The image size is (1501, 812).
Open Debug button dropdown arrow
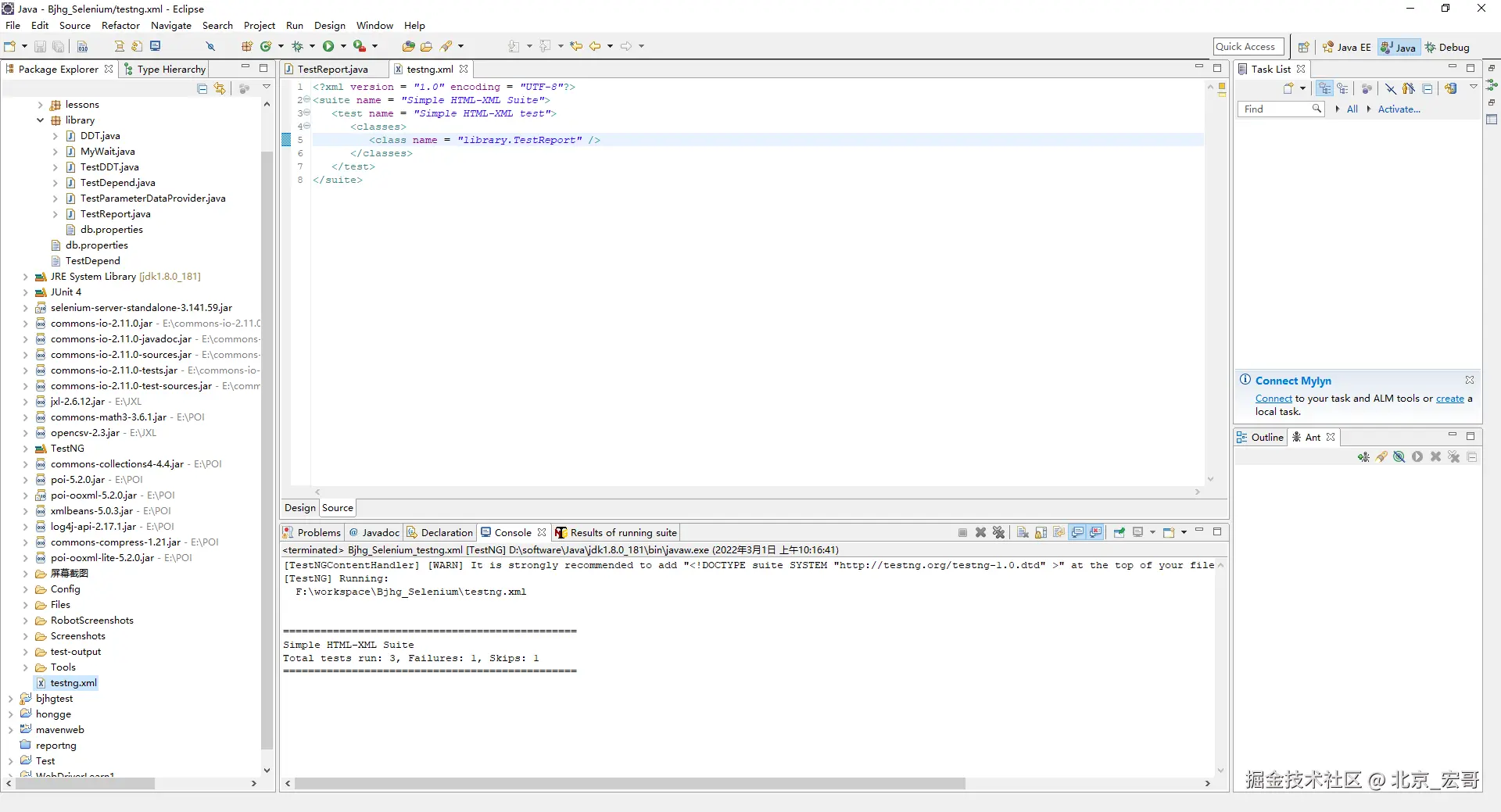pyautogui.click(x=312, y=46)
